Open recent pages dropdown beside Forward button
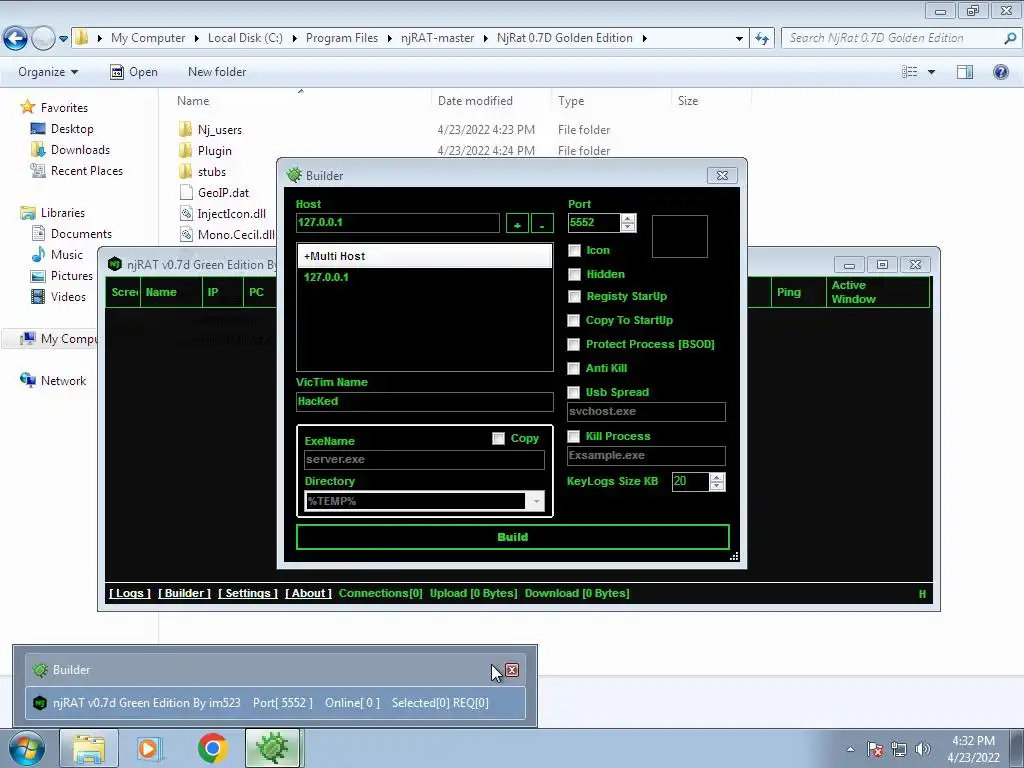 63,39
